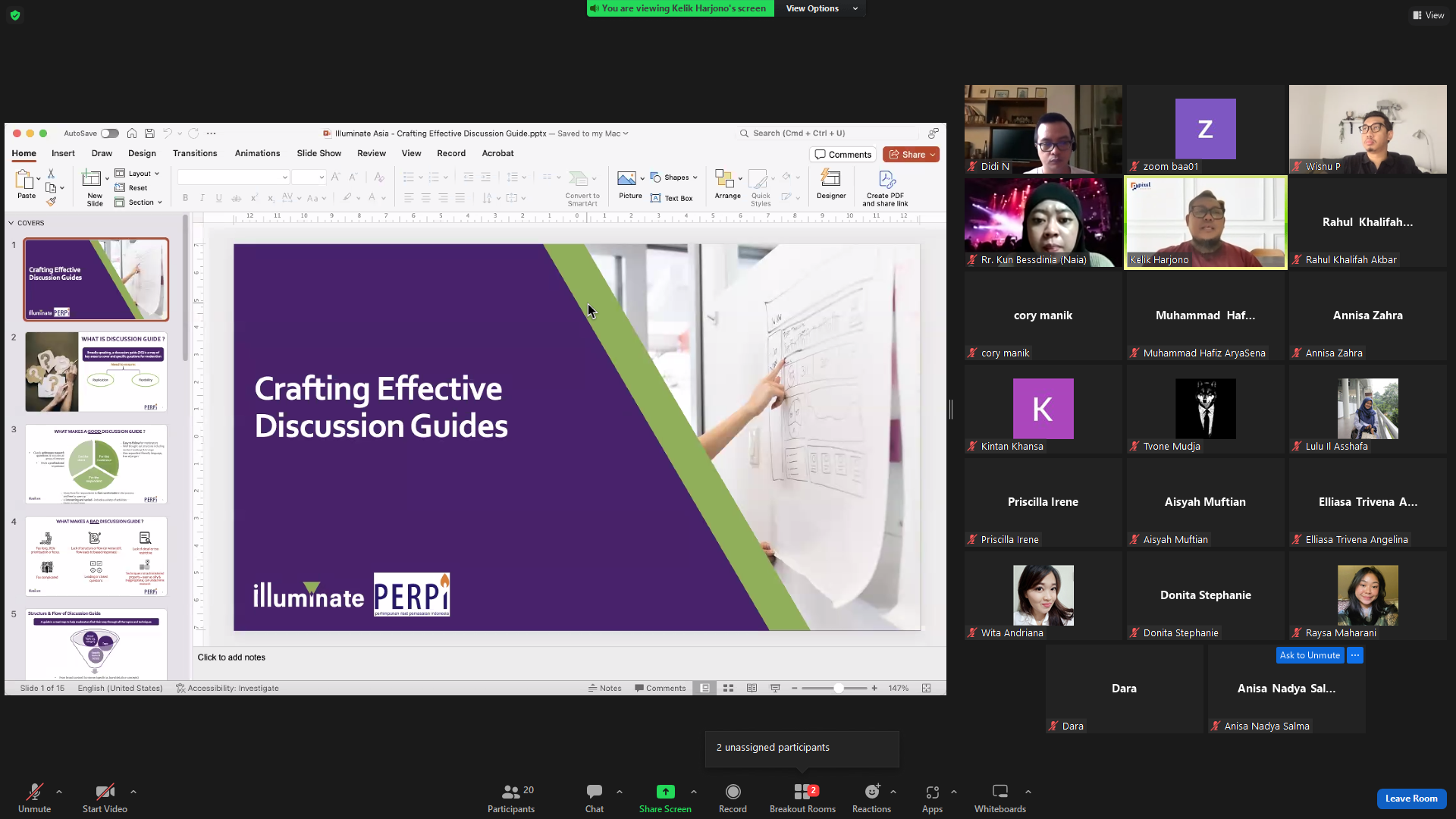Open the Zoom Participants list
The image size is (1456, 819).
coord(511,798)
